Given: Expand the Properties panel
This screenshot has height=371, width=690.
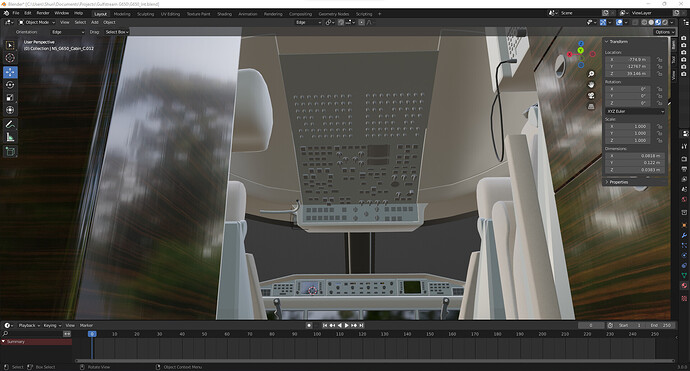Looking at the screenshot, I should click(617, 182).
